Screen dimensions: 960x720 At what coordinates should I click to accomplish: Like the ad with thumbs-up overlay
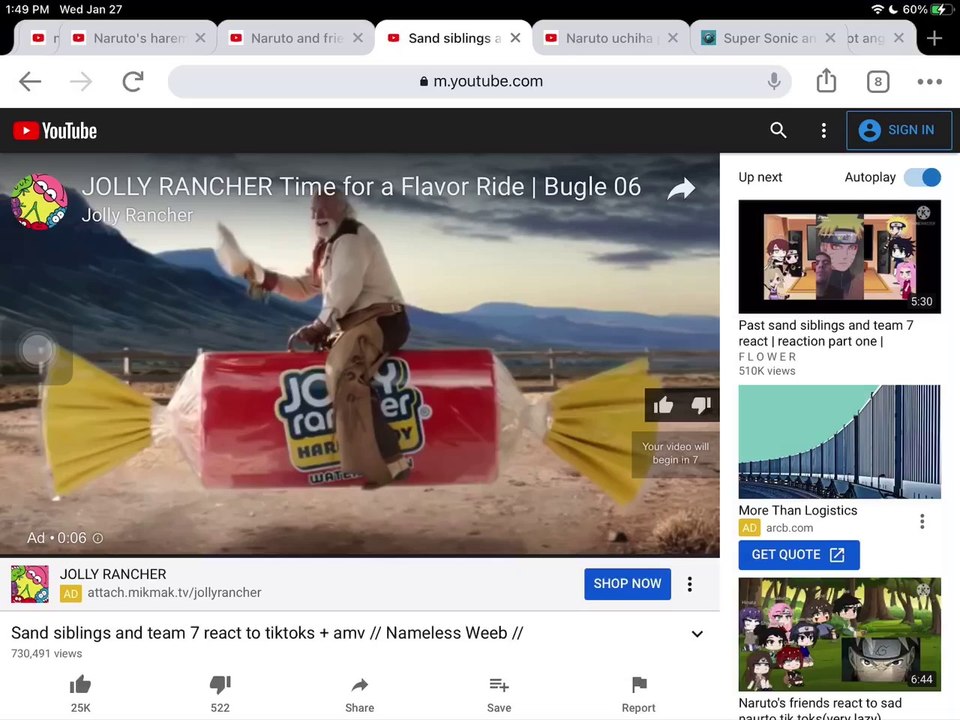(663, 405)
